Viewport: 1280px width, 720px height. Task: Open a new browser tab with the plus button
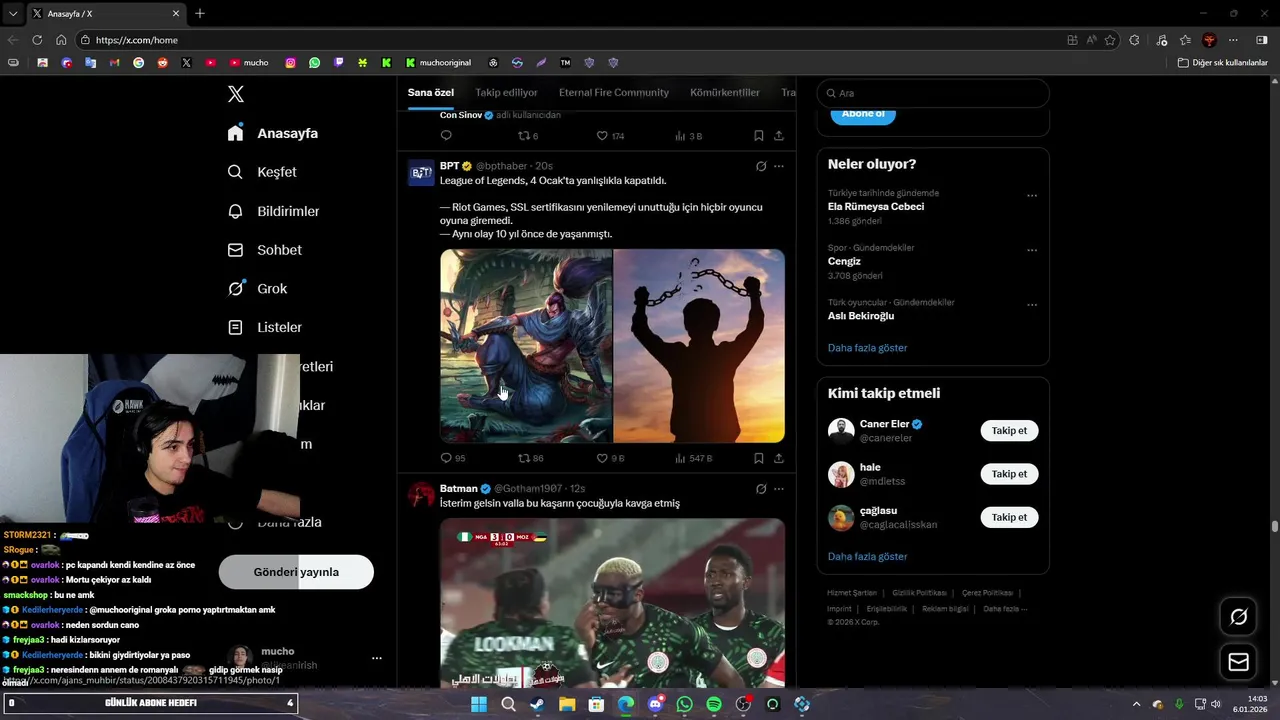pos(200,14)
